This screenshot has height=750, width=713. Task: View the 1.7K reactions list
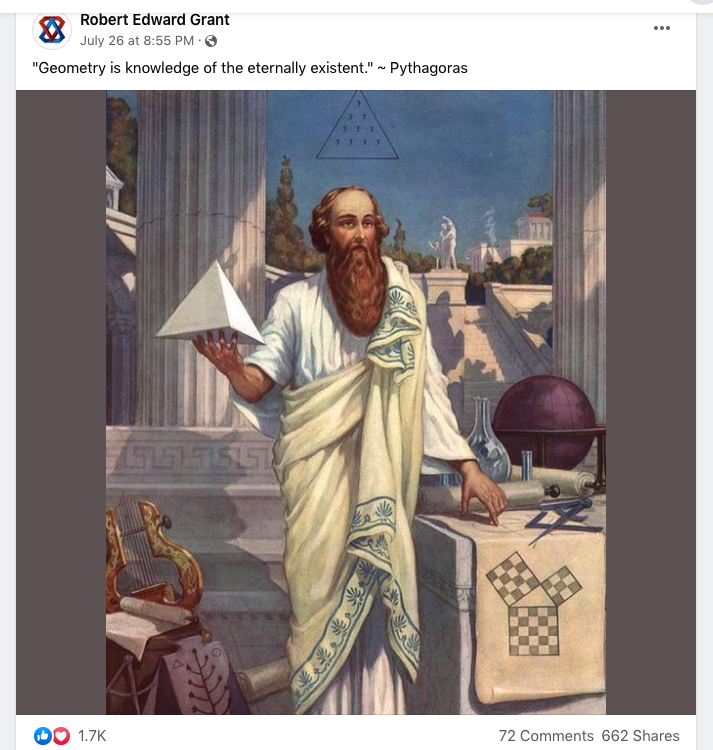(92, 736)
